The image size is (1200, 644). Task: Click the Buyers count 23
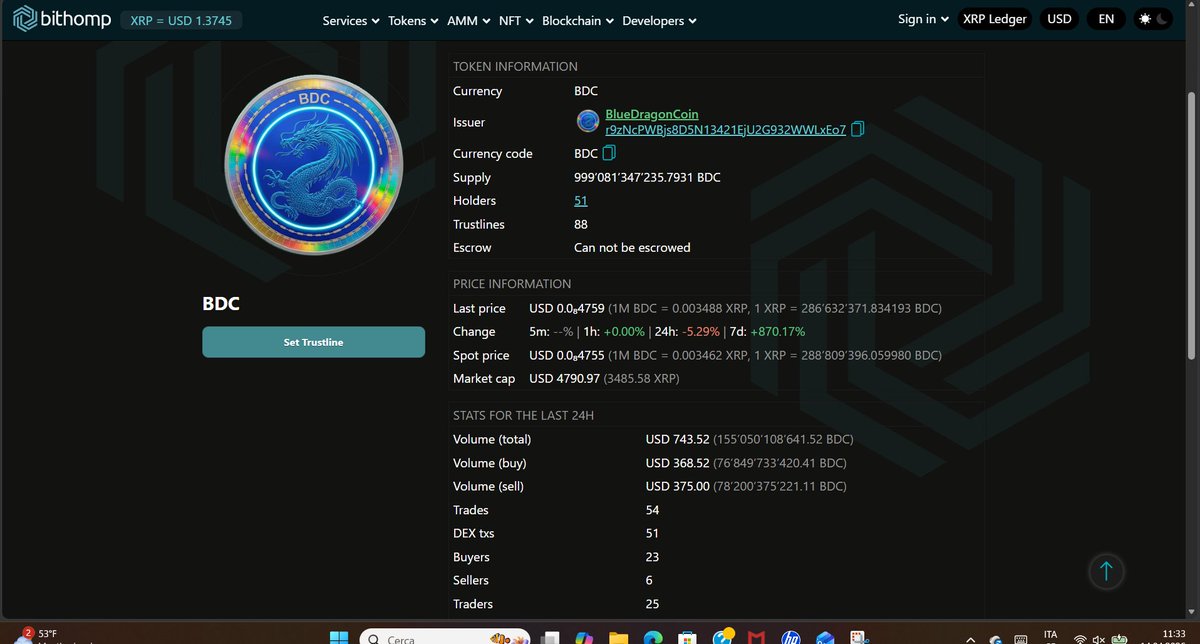[653, 557]
